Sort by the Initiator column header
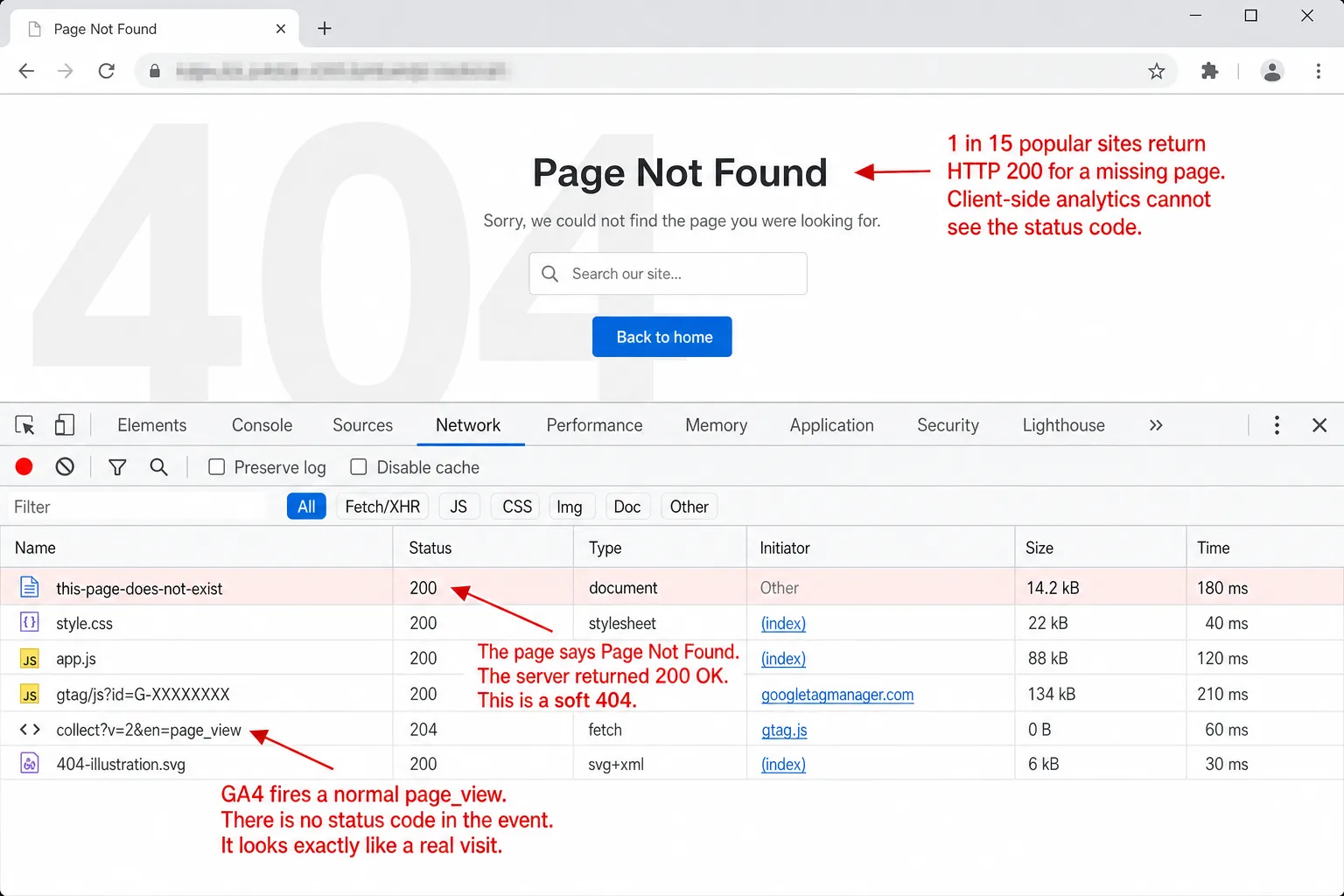1344x896 pixels. pyautogui.click(x=881, y=548)
